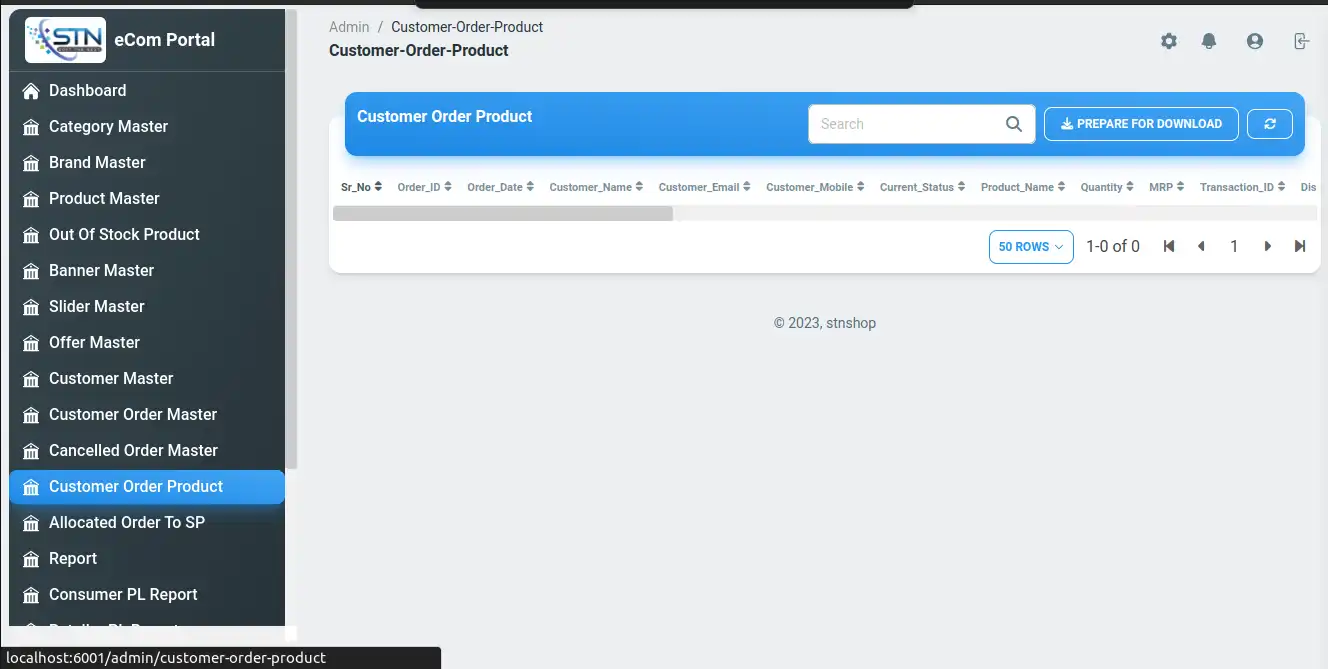Click the logout icon in header
1328x669 pixels.
tap(1300, 41)
